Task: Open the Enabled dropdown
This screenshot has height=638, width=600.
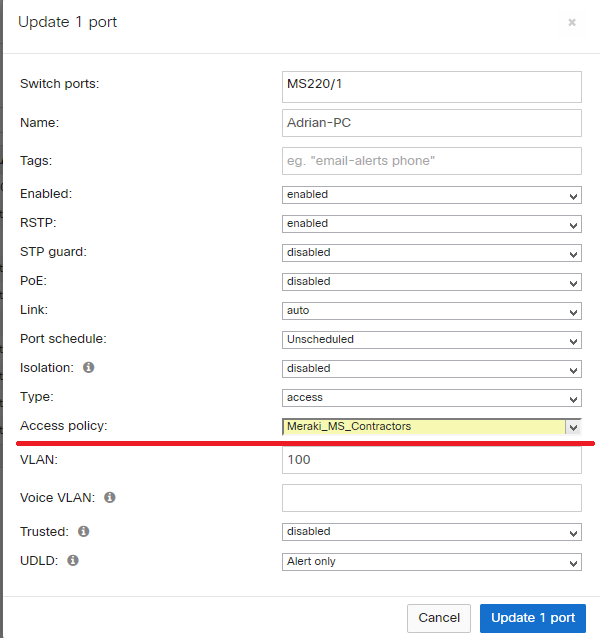Action: pos(432,195)
